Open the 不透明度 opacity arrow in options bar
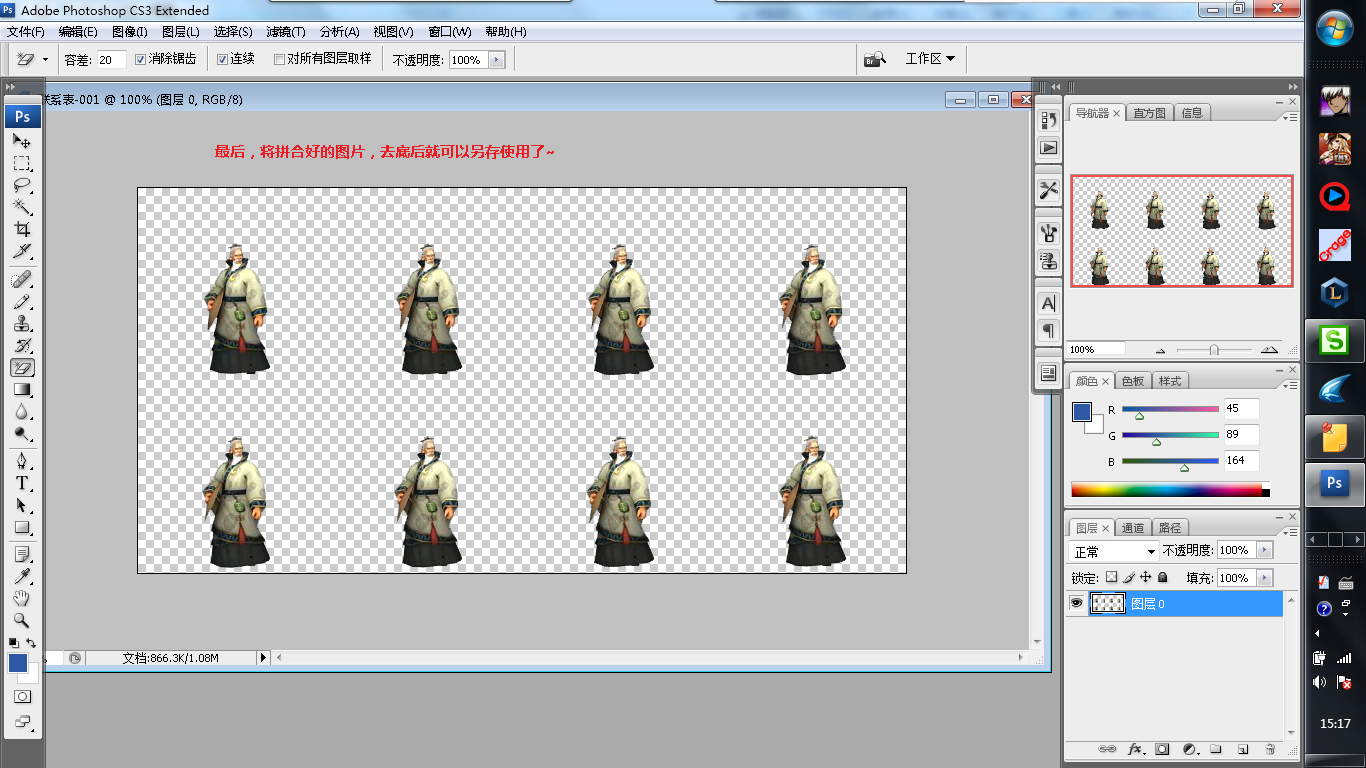Viewport: 1366px width, 768px height. click(496, 60)
